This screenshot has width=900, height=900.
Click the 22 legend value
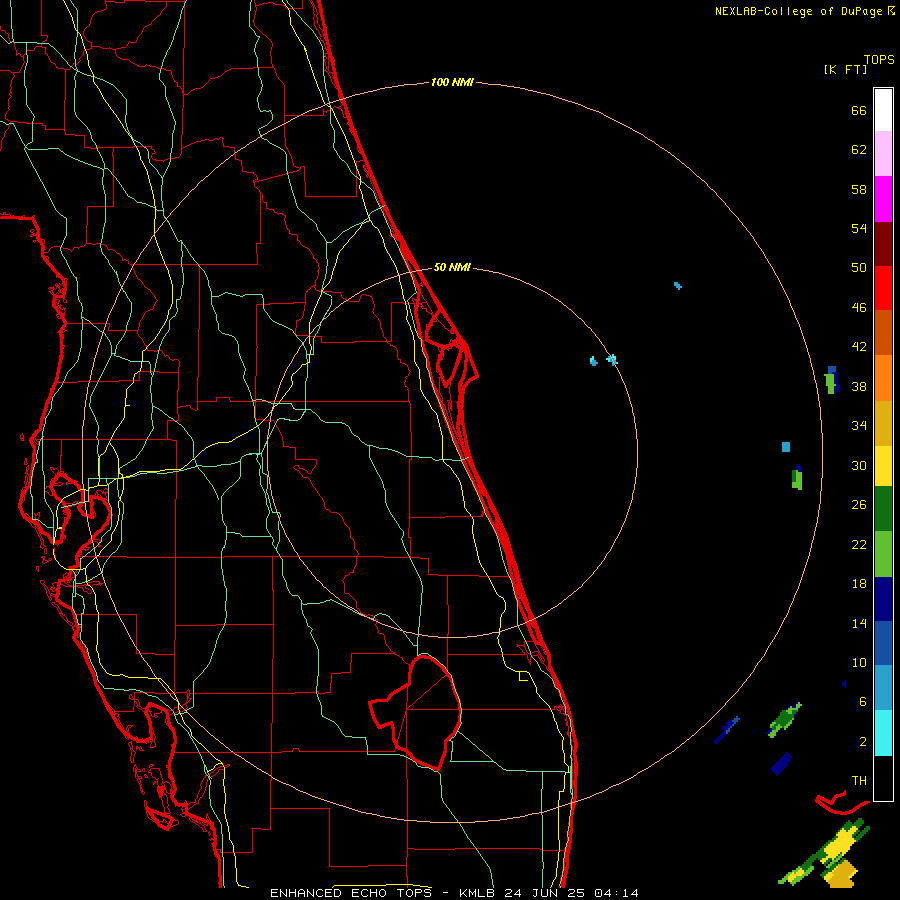(859, 544)
